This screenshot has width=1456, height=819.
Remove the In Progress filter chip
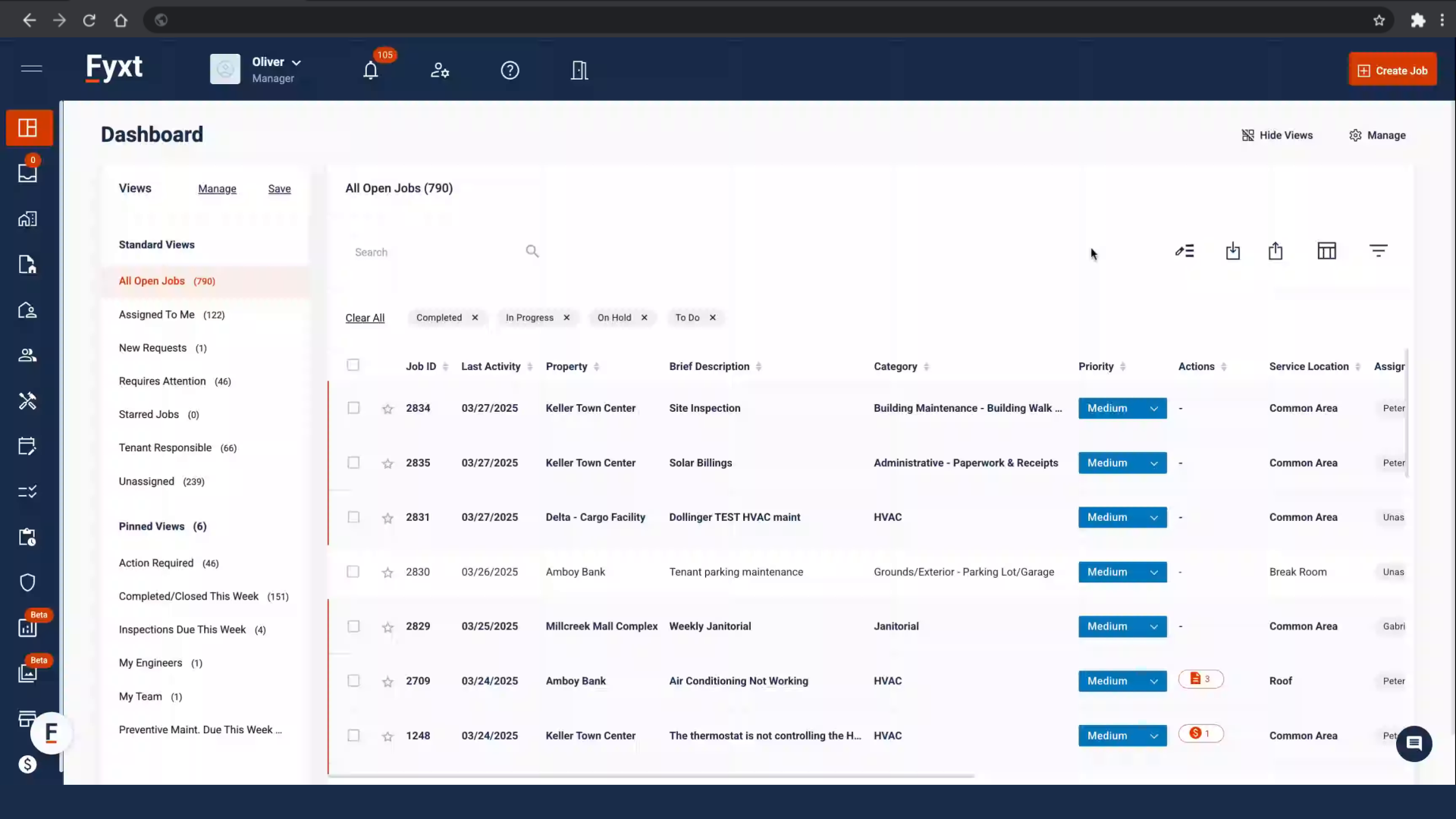566,318
